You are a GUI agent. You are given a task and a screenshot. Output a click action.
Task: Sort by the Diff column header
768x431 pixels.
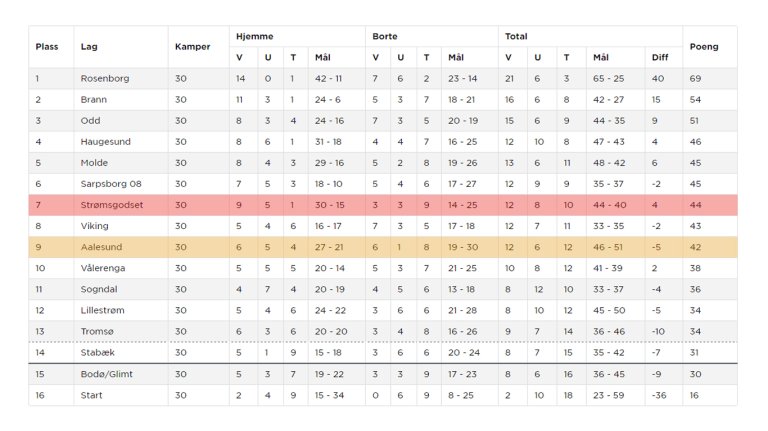tap(659, 58)
